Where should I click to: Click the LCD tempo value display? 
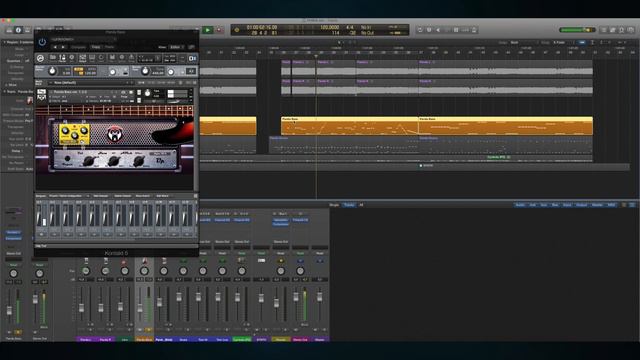pos(329,27)
